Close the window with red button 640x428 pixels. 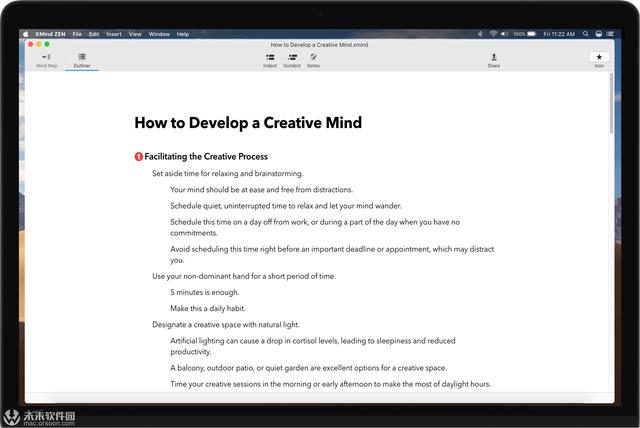pyautogui.click(x=31, y=44)
